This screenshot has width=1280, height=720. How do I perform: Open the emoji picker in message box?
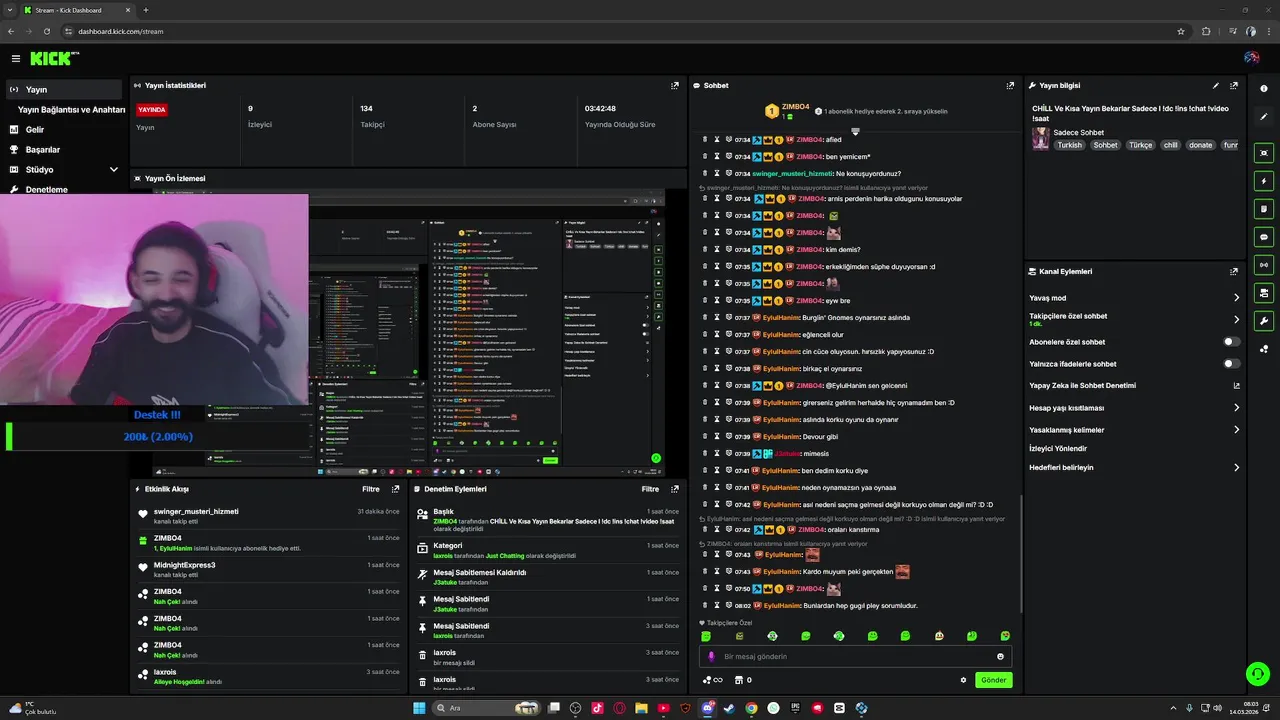[x=1000, y=657]
